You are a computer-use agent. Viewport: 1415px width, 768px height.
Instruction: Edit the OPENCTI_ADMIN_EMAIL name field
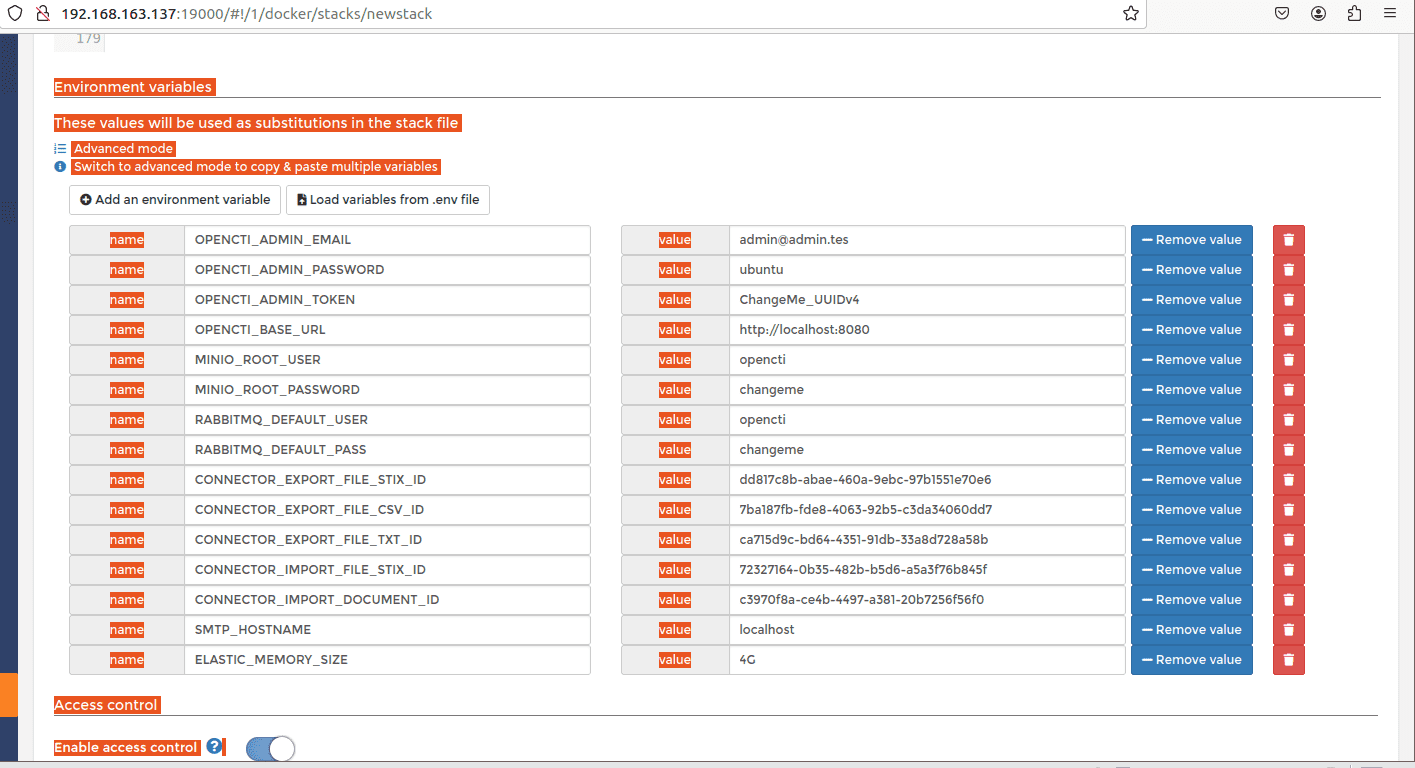tap(387, 240)
